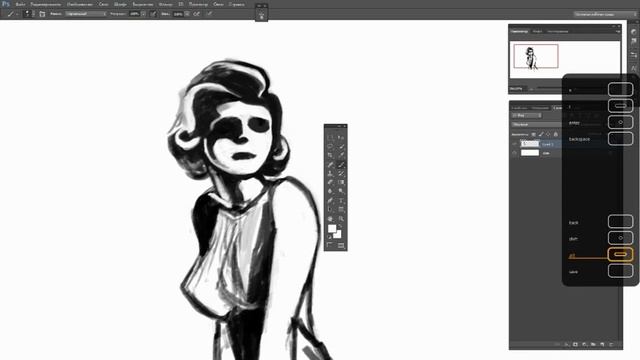Switch to the Навигатор tab
The height and width of the screenshot is (360, 640).
coord(519,31)
